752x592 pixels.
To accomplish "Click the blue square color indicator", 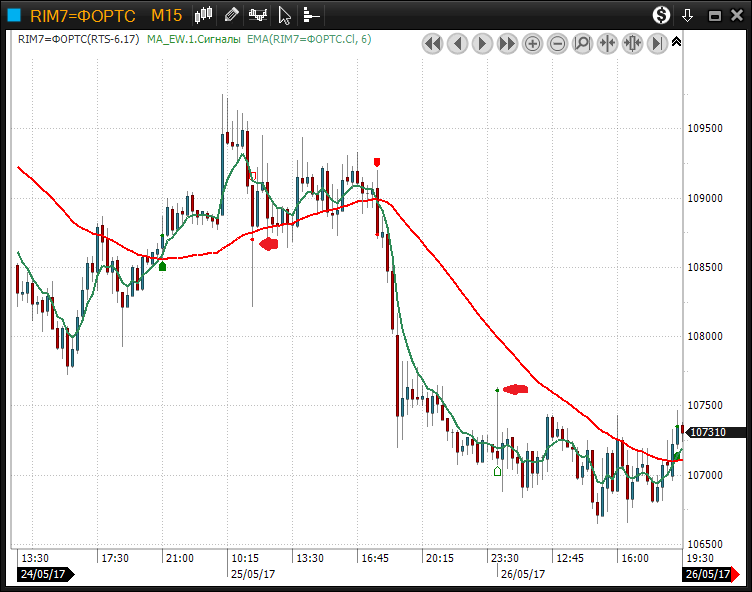I will click(13, 15).
